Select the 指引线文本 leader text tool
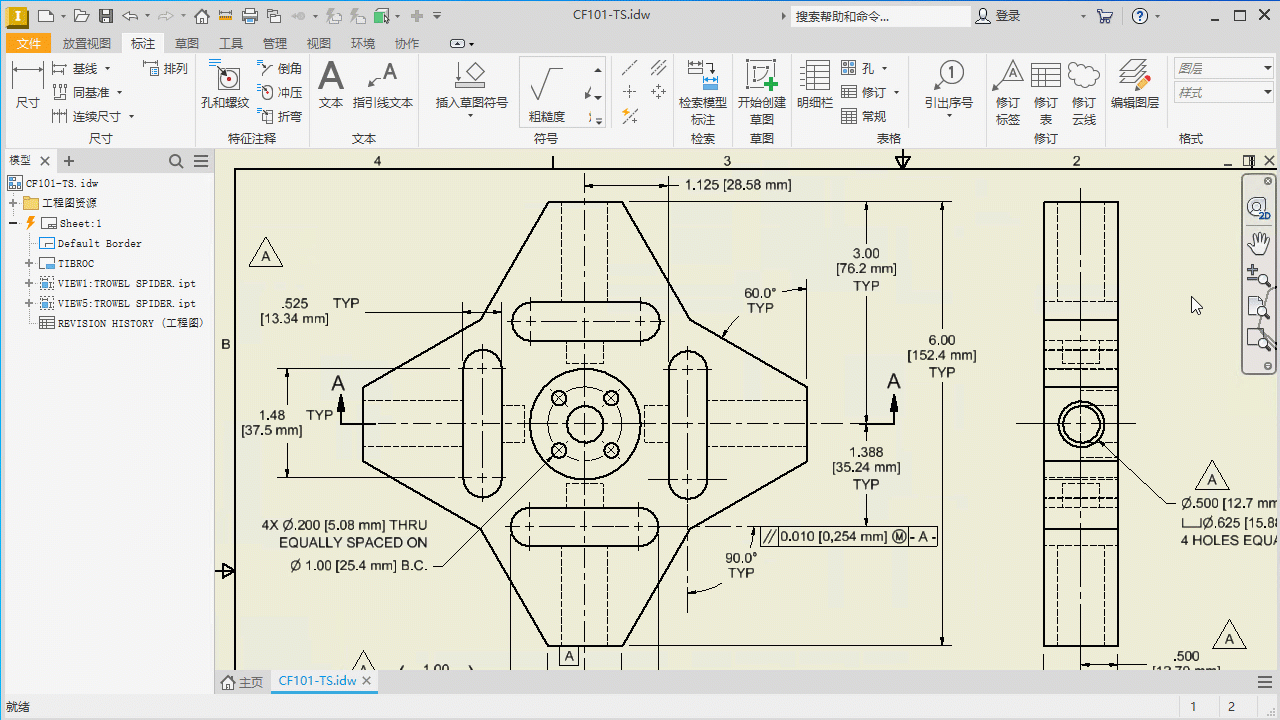 [x=383, y=85]
